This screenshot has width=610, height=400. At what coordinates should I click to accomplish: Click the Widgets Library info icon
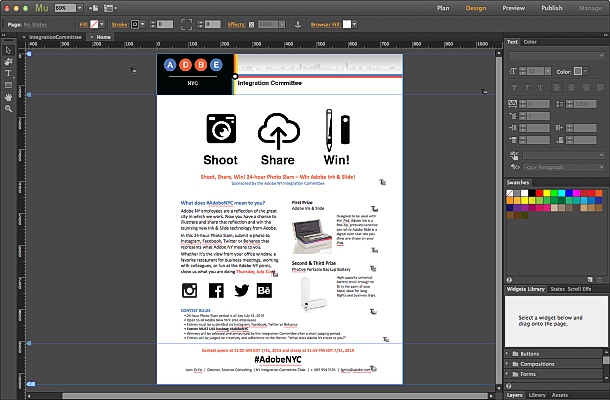509,386
